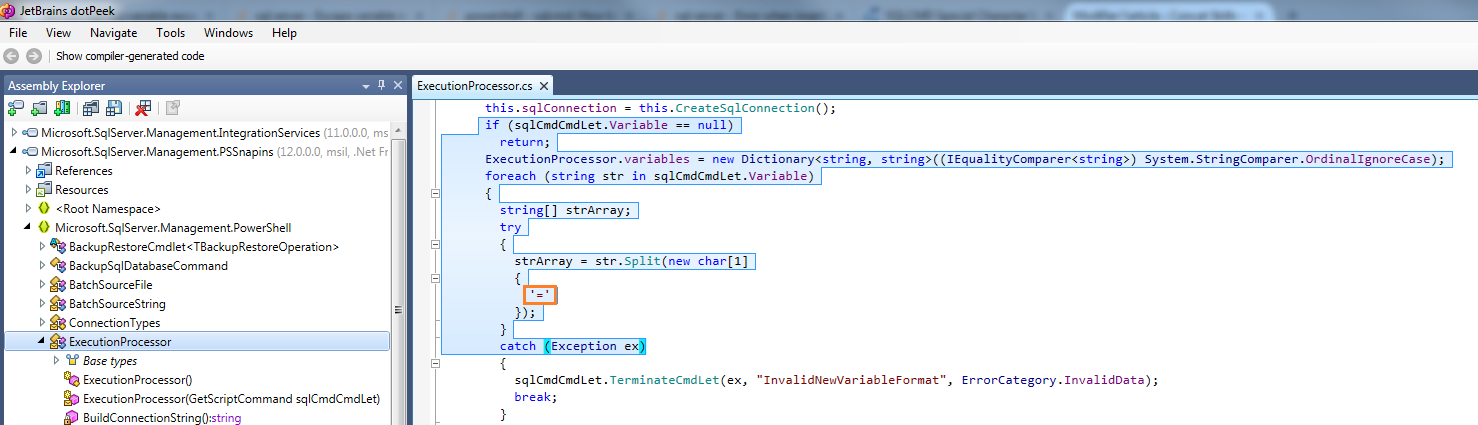Select the BatchSourceFile class
Screen dimensions: 1478x425
click(111, 285)
